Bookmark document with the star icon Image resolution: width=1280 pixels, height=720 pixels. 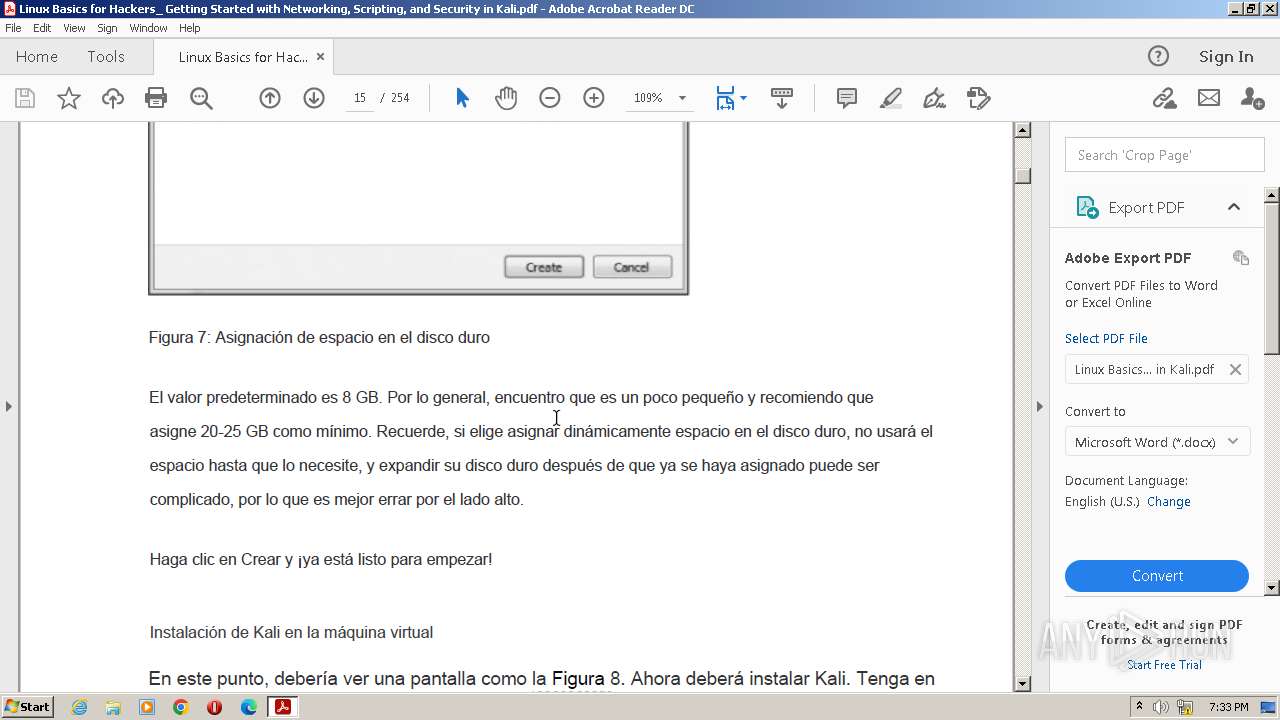pyautogui.click(x=69, y=98)
